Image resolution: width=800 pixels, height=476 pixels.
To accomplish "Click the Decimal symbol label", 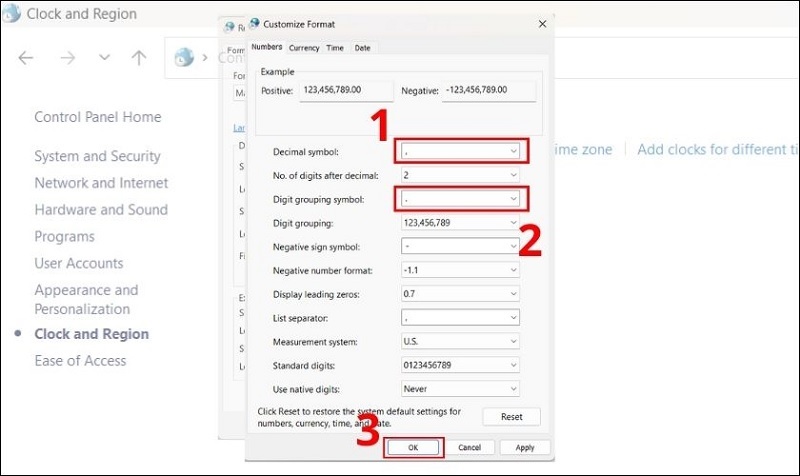I will [306, 152].
